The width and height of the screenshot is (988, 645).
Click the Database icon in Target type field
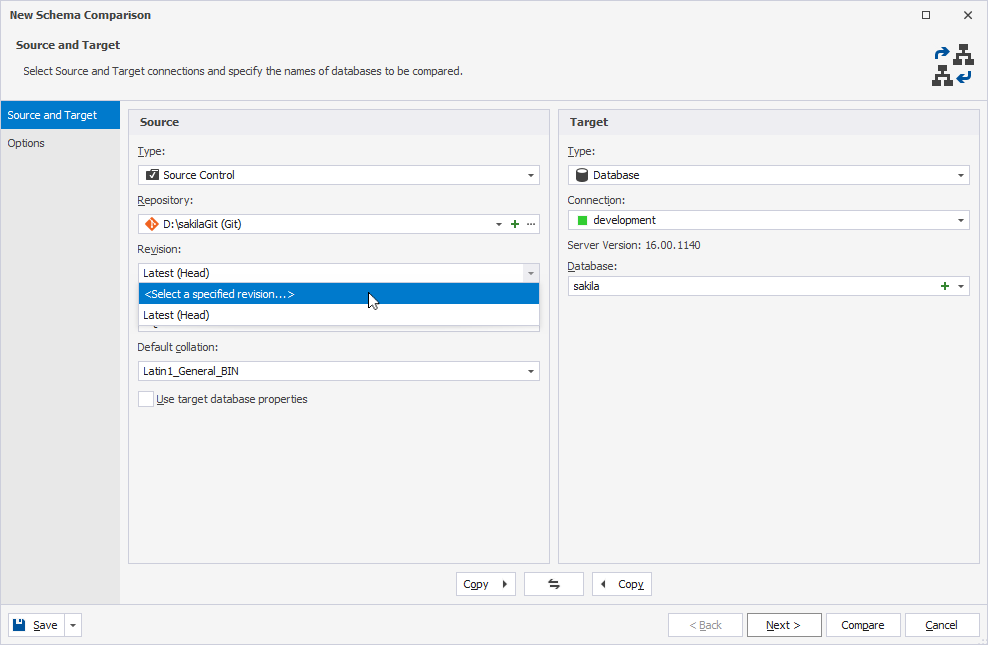[582, 175]
